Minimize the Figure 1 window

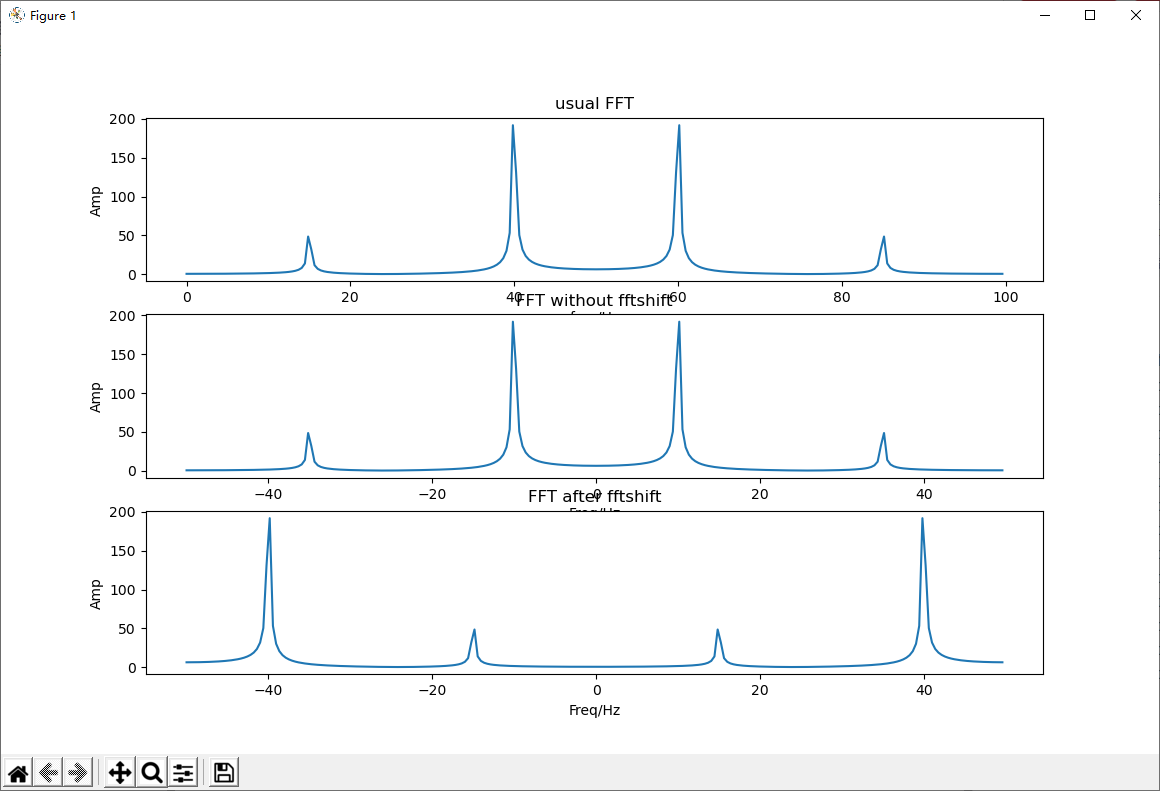(x=1045, y=15)
